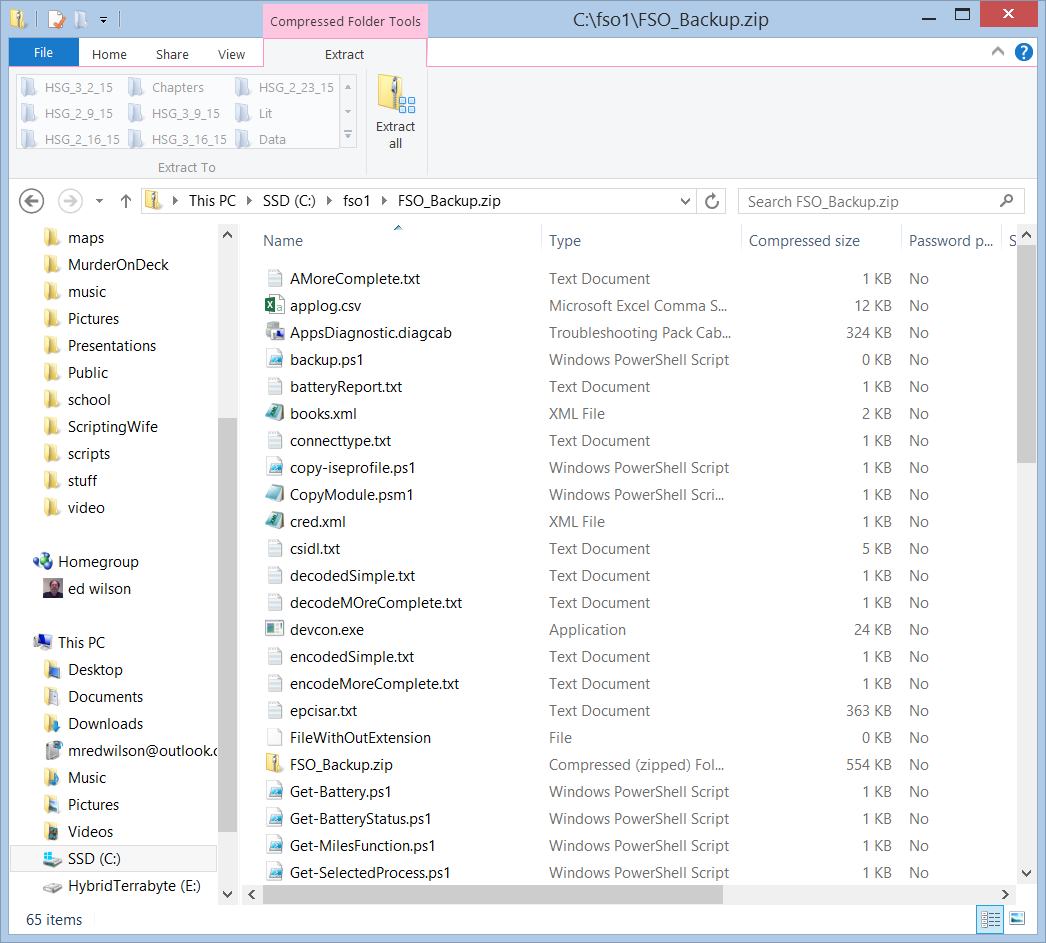Image resolution: width=1046 pixels, height=943 pixels.
Task: Open Downloads in navigation pane
Action: click(x=105, y=724)
